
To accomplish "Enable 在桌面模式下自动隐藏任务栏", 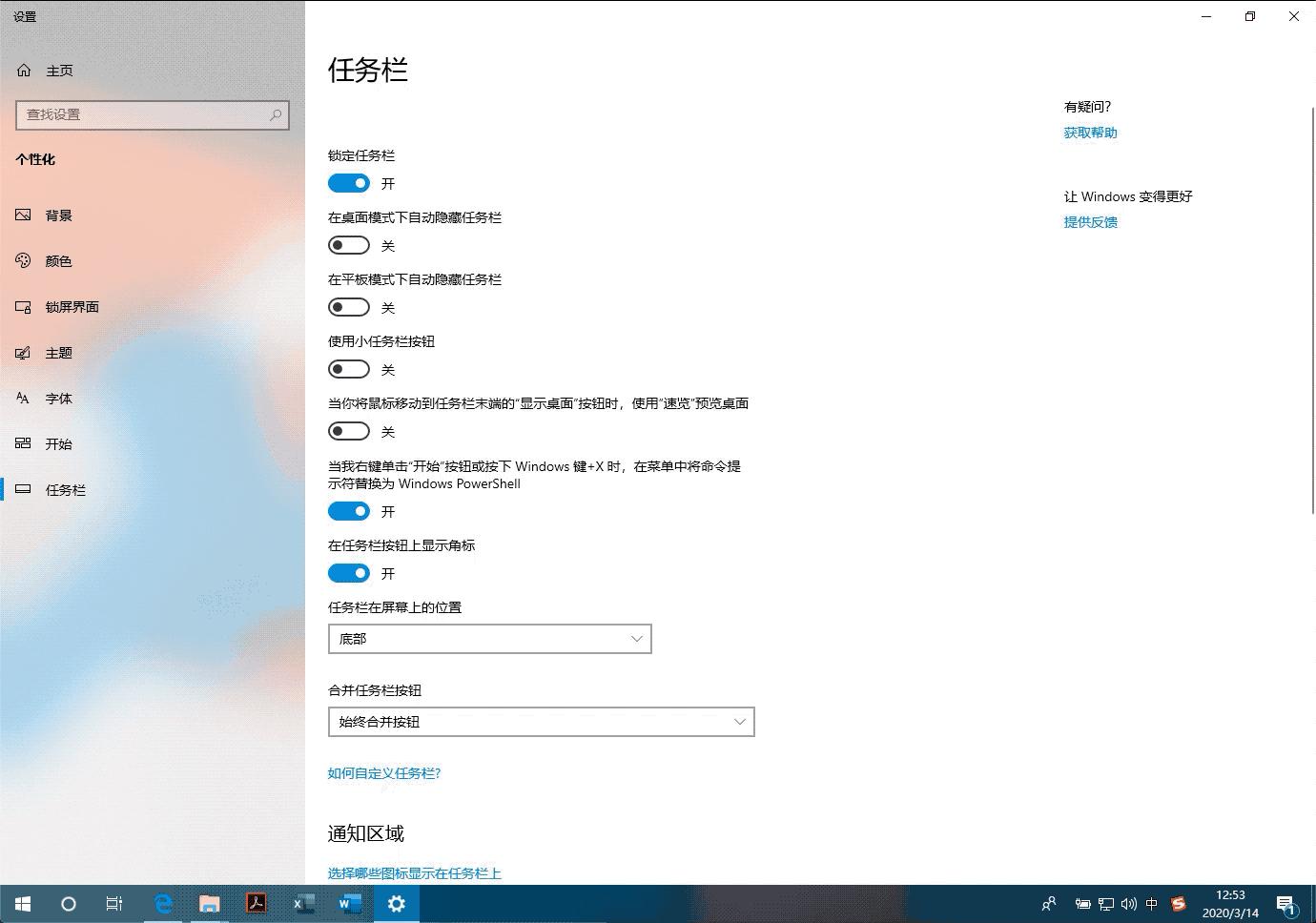I will (x=348, y=244).
